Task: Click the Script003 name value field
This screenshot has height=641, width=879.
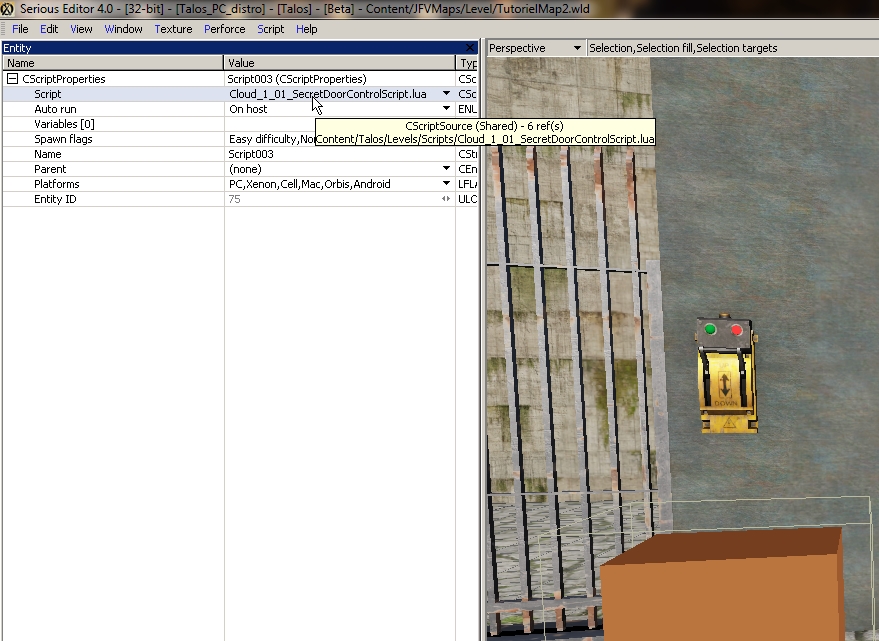Action: tap(340, 154)
